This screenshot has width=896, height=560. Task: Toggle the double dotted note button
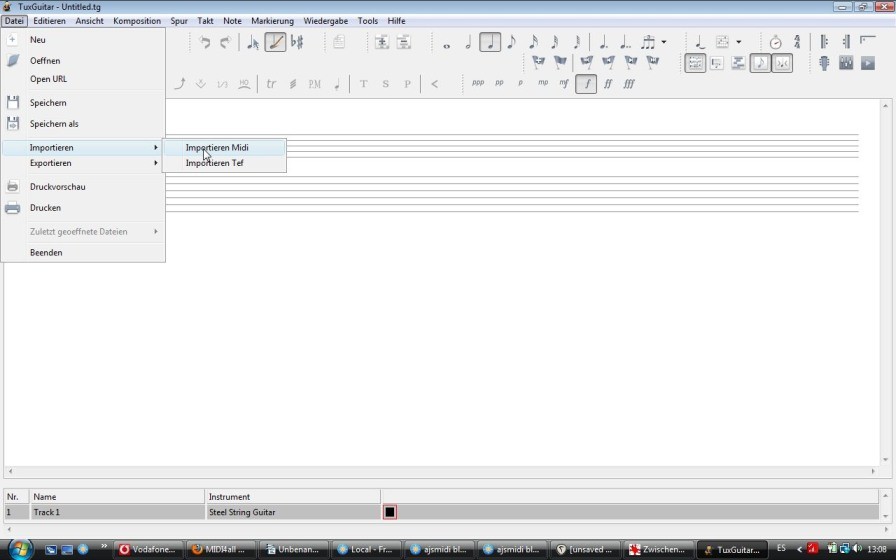pyautogui.click(x=625, y=42)
